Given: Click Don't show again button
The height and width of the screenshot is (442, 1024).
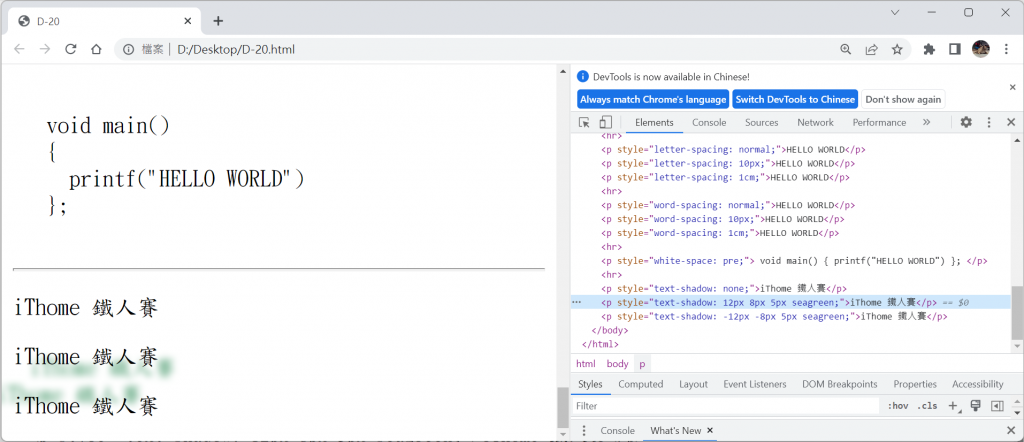Looking at the screenshot, I should coord(903,99).
